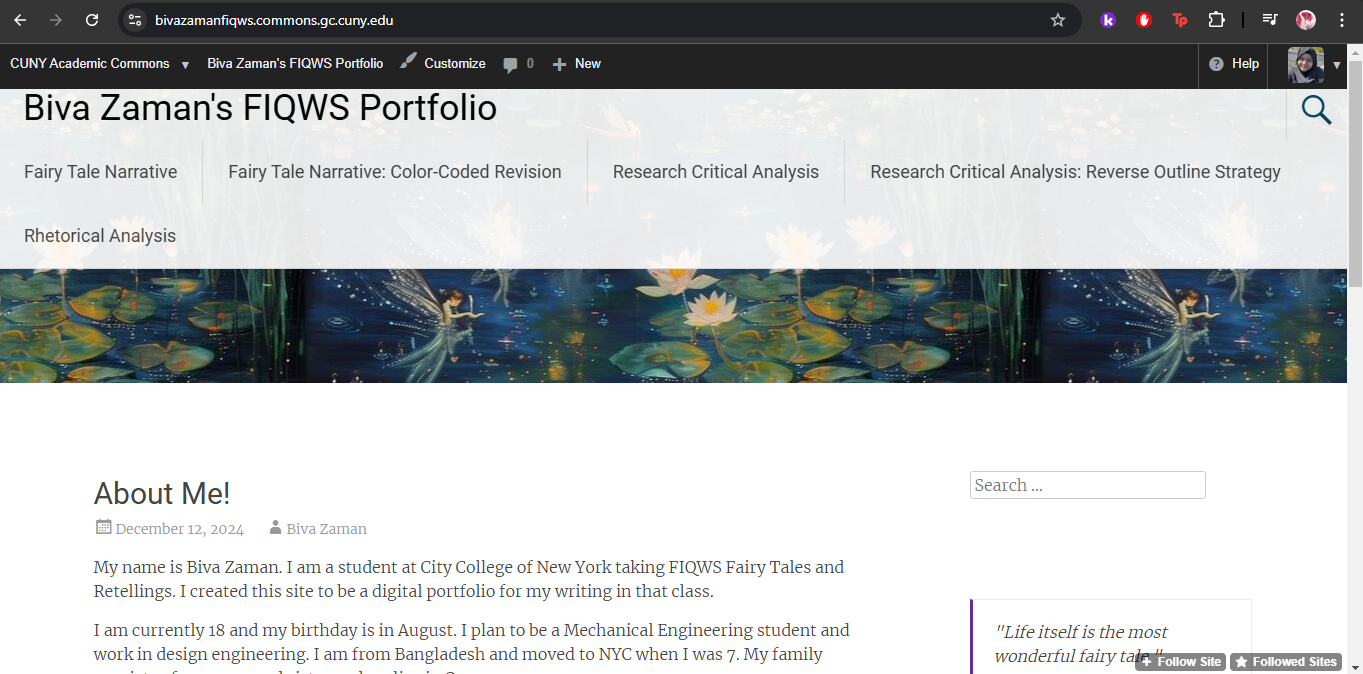Open the purple K extension
Screen dimensions: 1363x674
pos(1108,20)
